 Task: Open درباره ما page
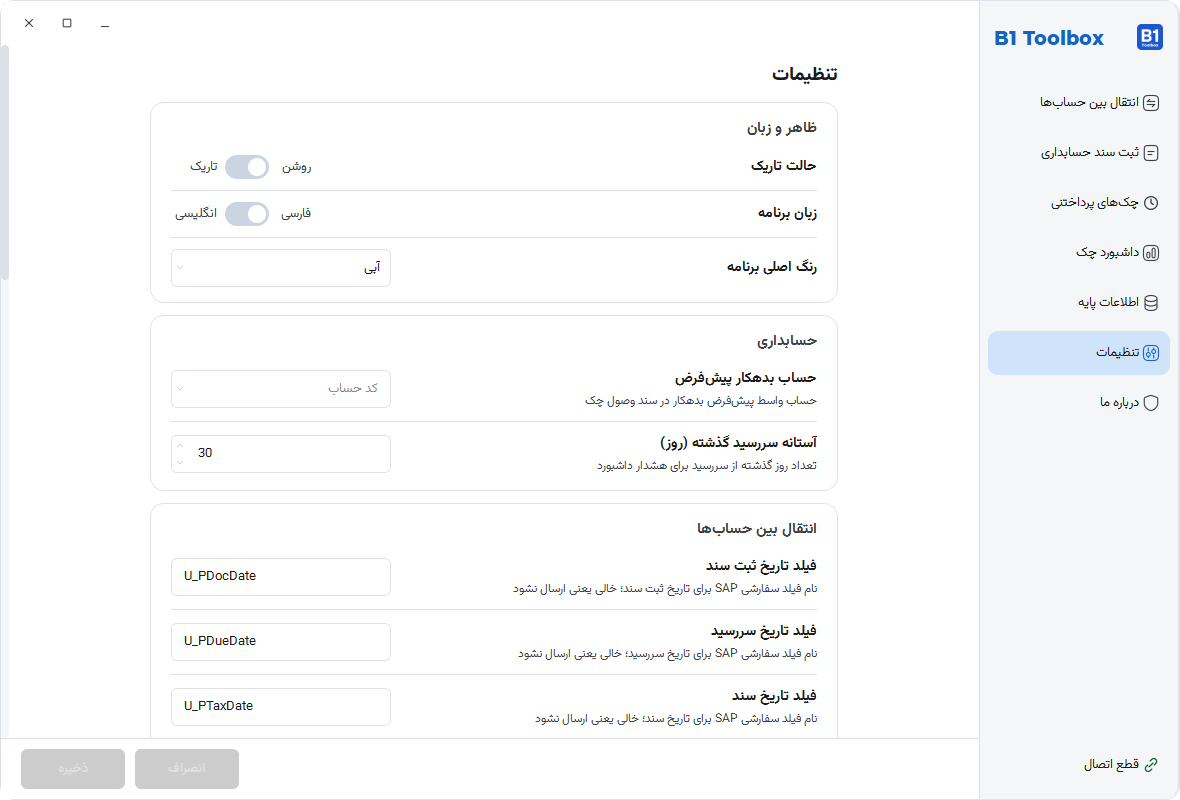[x=1078, y=403]
